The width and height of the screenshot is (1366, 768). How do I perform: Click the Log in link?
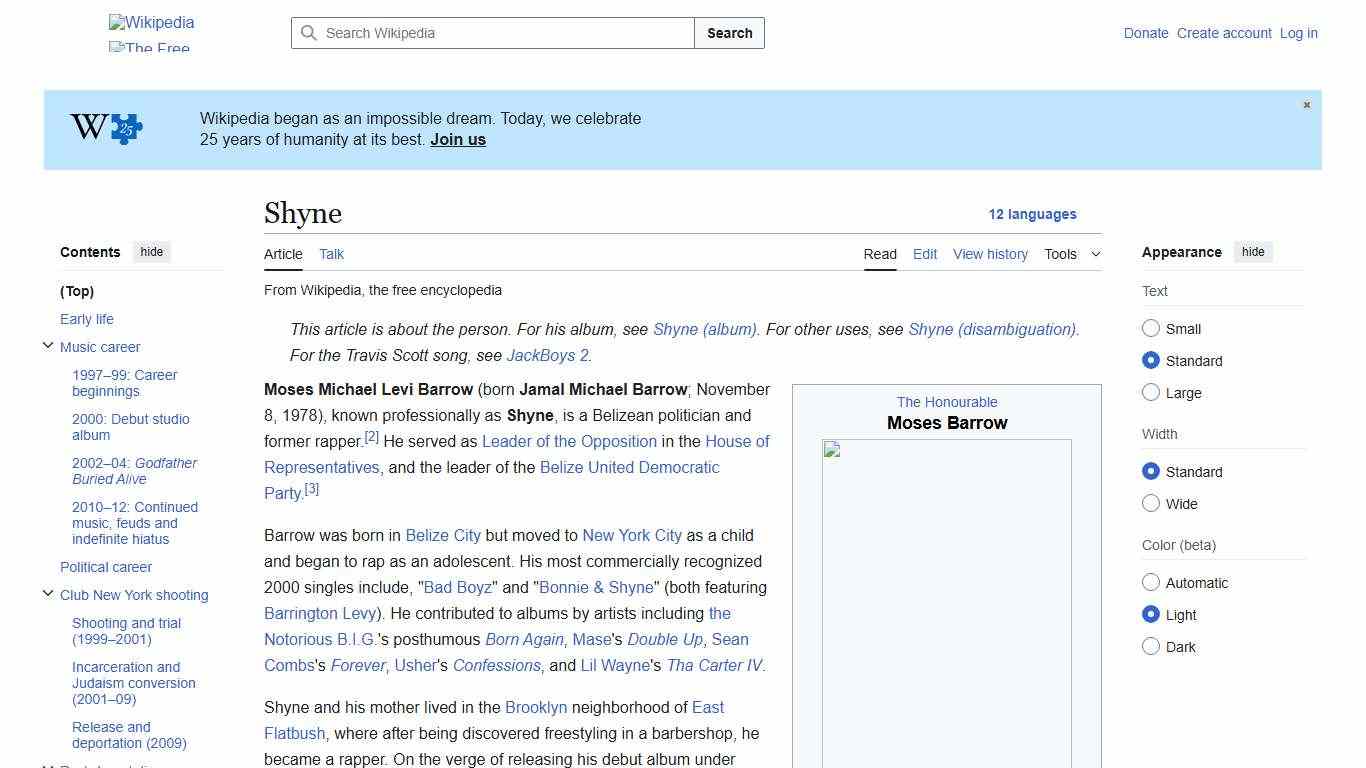[1298, 33]
